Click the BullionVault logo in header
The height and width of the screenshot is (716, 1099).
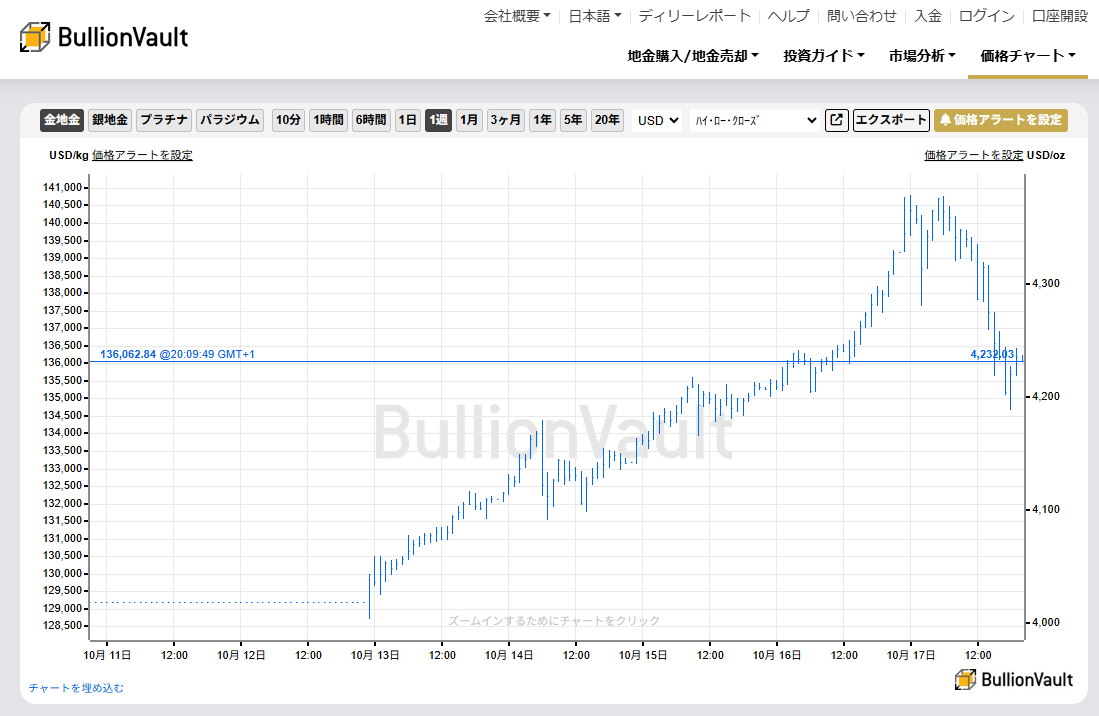point(104,37)
